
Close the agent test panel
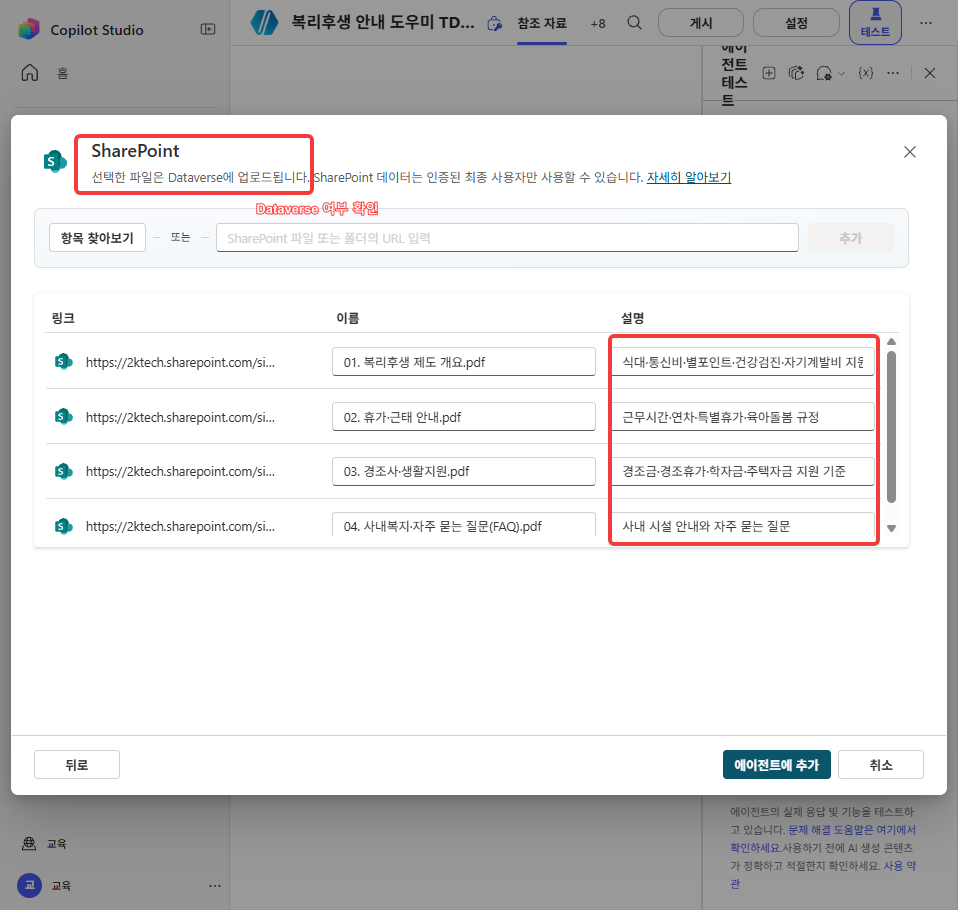point(930,73)
